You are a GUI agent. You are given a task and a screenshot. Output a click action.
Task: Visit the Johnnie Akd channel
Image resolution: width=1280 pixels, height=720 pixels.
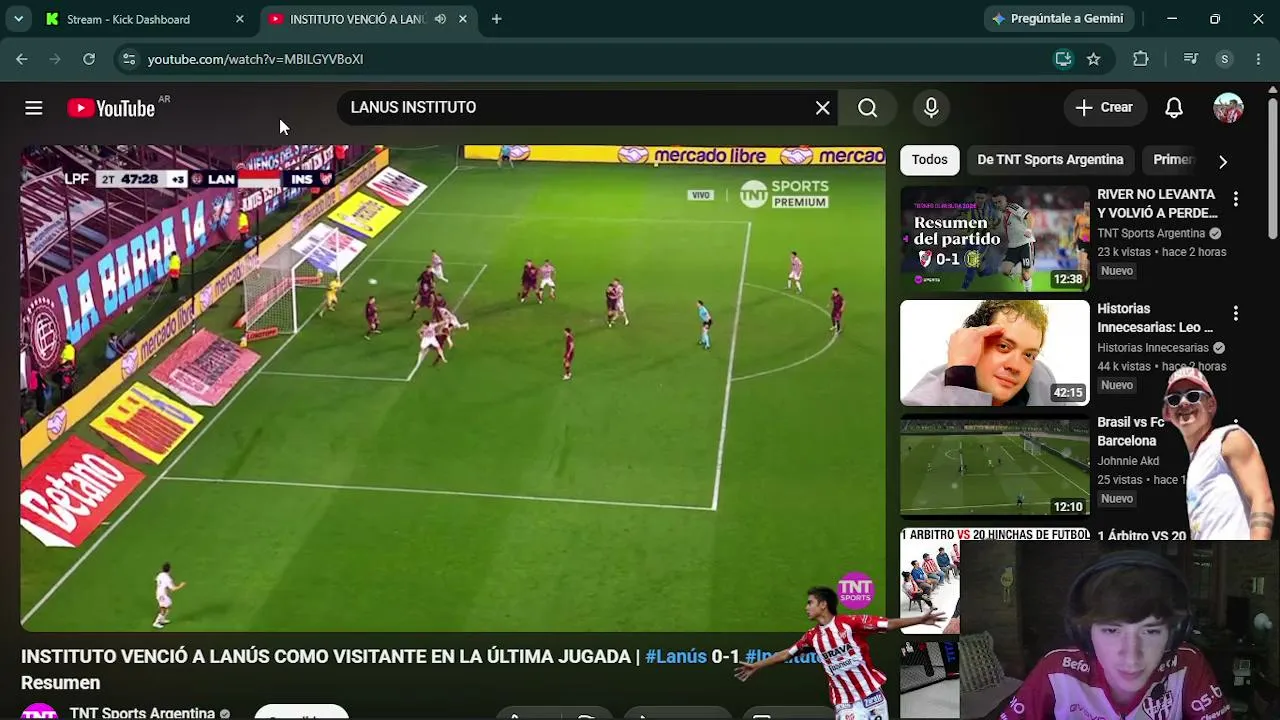pyautogui.click(x=1128, y=461)
